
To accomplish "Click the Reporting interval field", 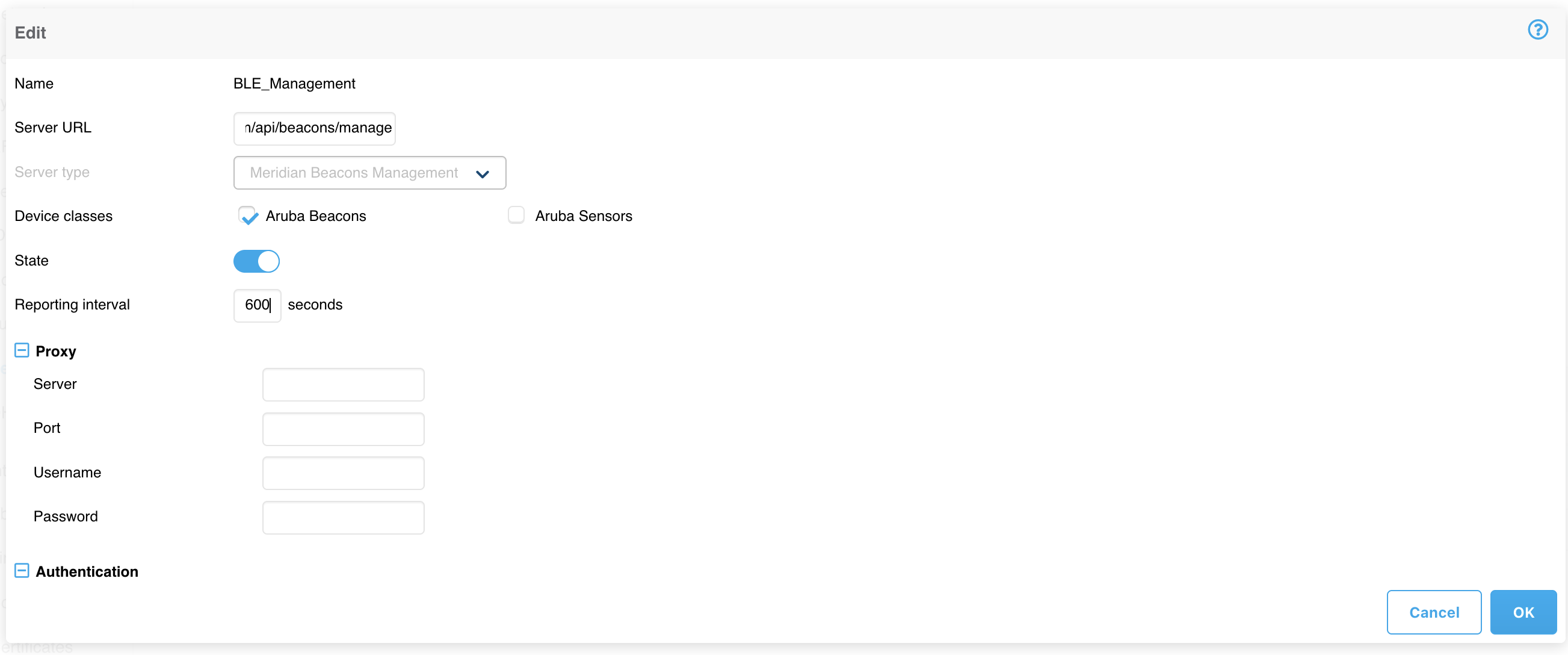I will click(x=257, y=305).
